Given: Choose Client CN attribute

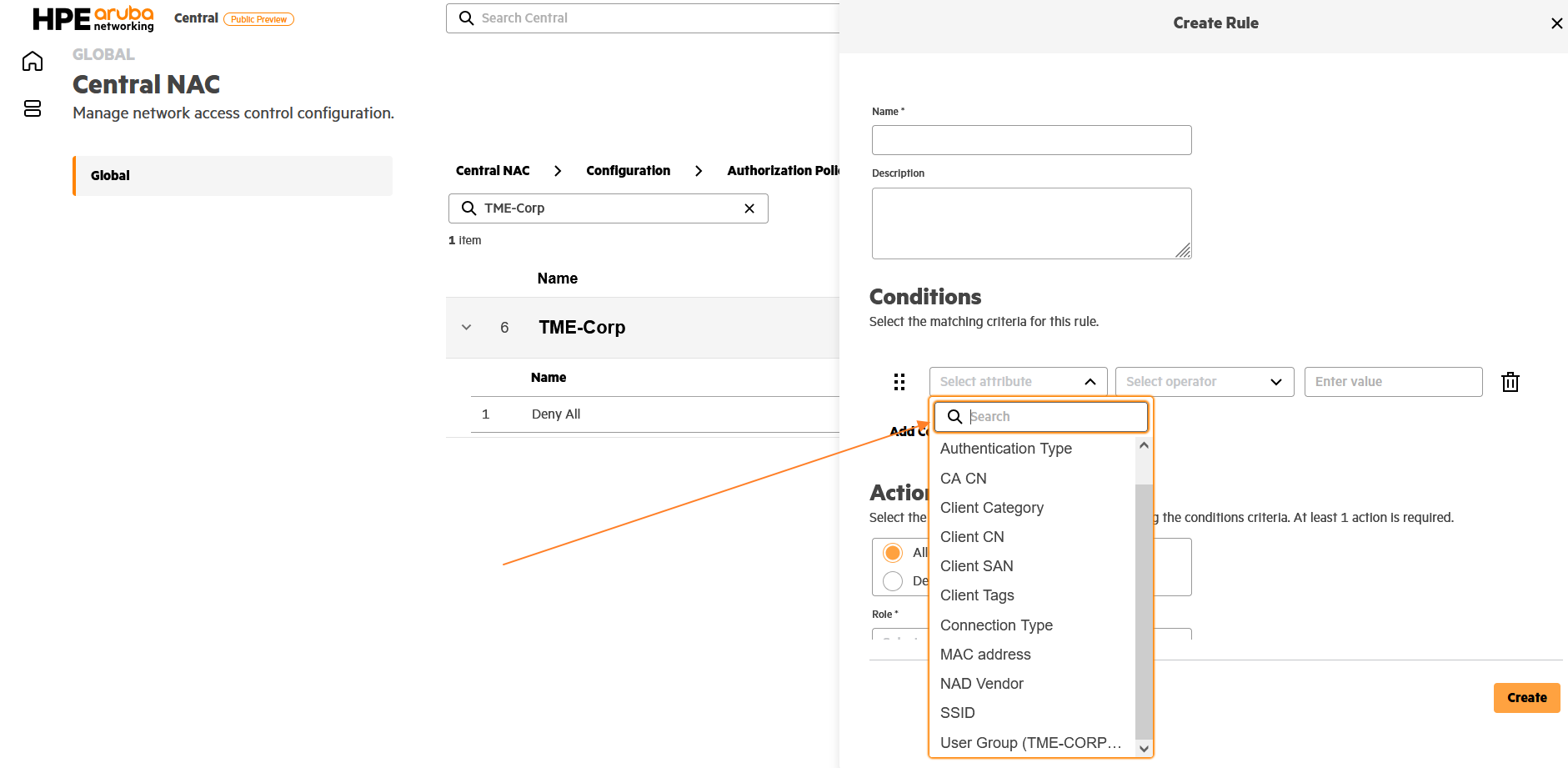Looking at the screenshot, I should click(1033, 537).
